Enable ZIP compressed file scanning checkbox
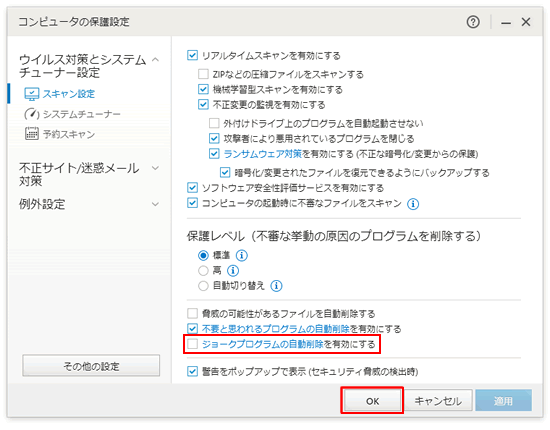550x430 pixels. tap(203, 74)
